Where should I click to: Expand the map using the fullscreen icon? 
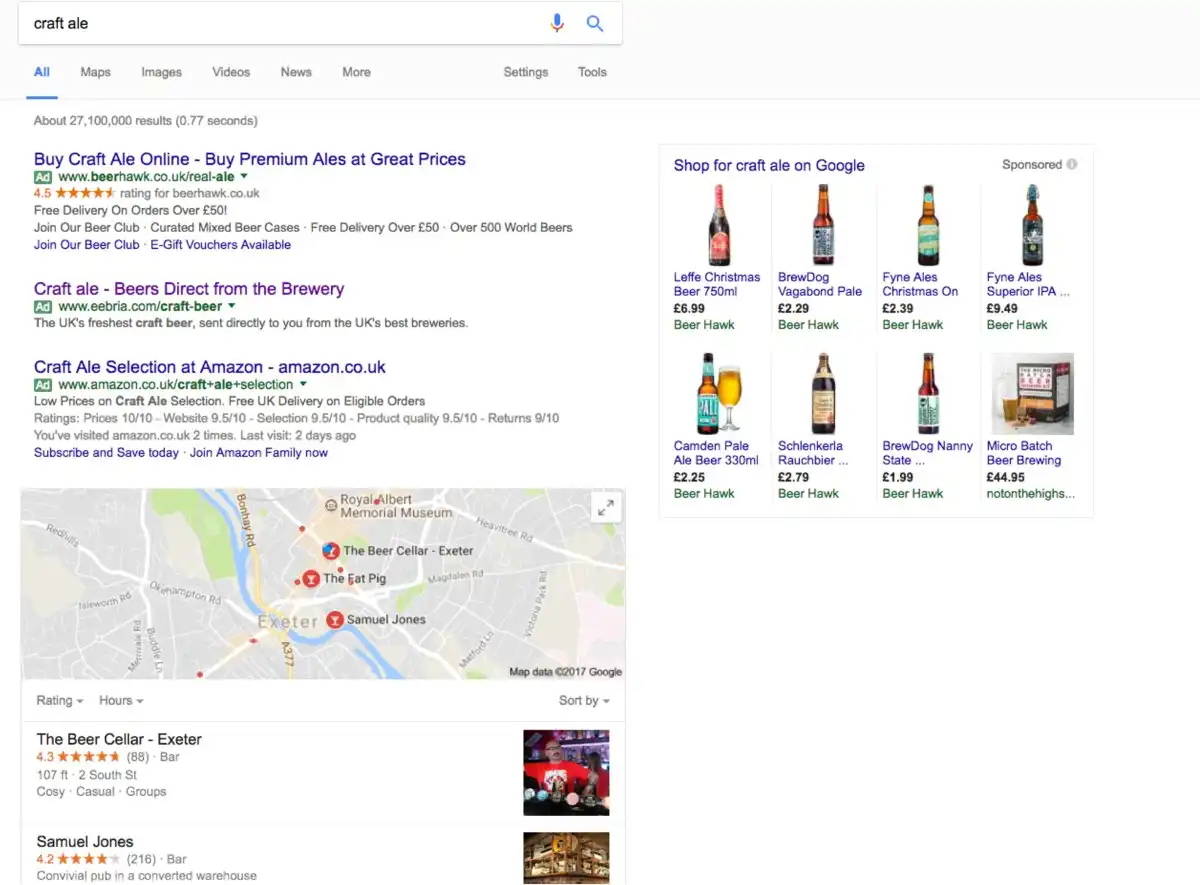605,507
